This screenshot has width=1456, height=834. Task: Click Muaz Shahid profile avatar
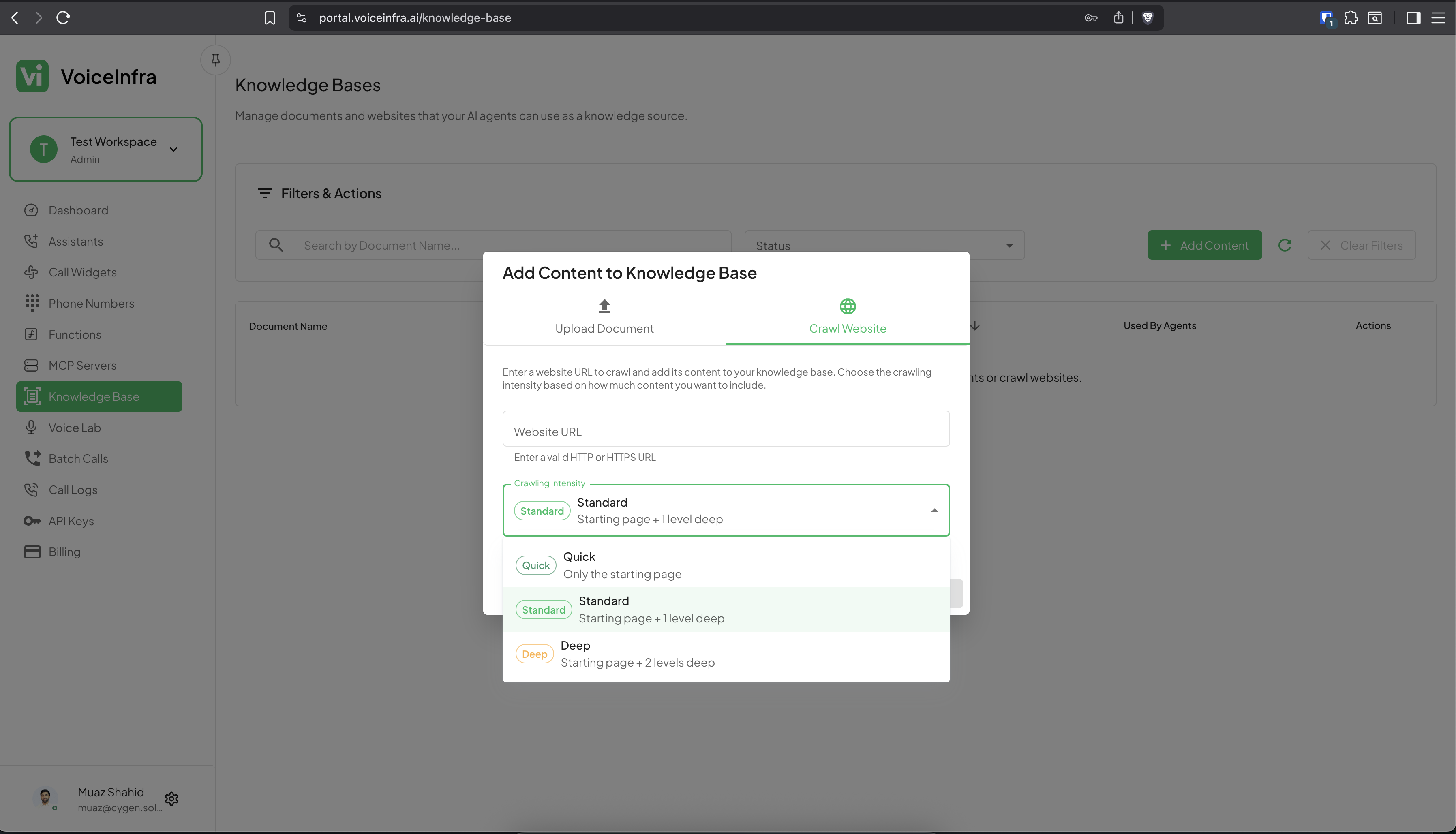click(x=45, y=798)
